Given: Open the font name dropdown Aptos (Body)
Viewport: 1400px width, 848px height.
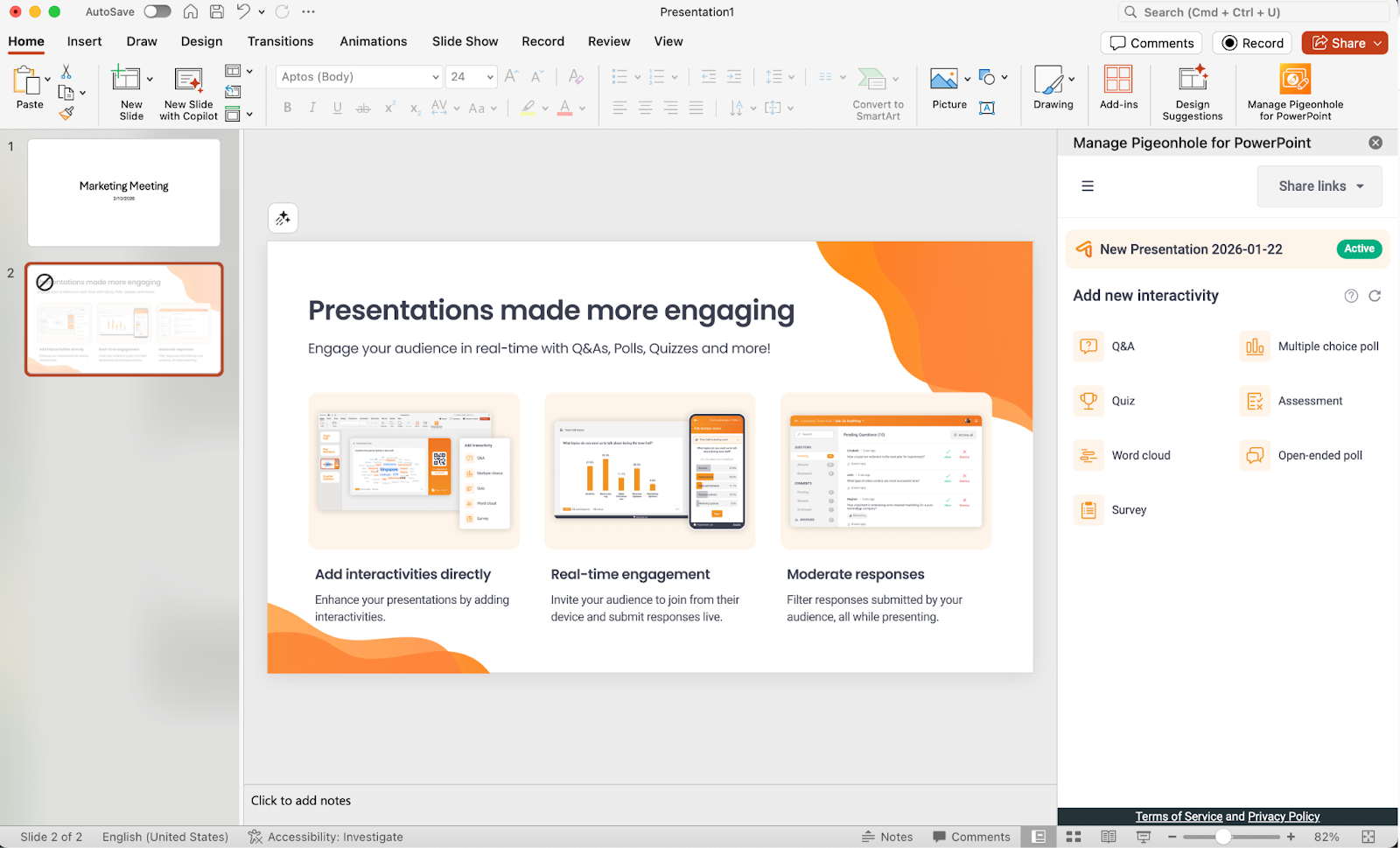Looking at the screenshot, I should pyautogui.click(x=359, y=77).
